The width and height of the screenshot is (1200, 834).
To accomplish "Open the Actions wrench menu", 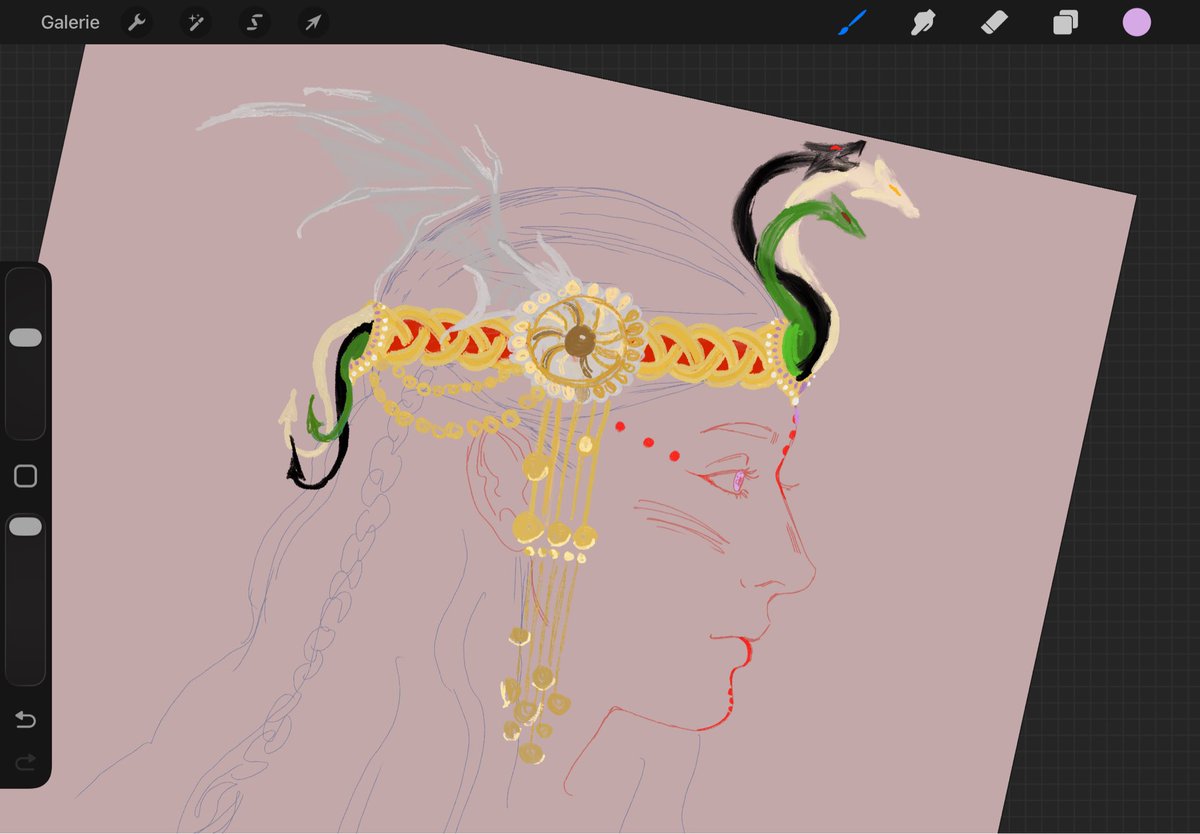I will tap(137, 22).
